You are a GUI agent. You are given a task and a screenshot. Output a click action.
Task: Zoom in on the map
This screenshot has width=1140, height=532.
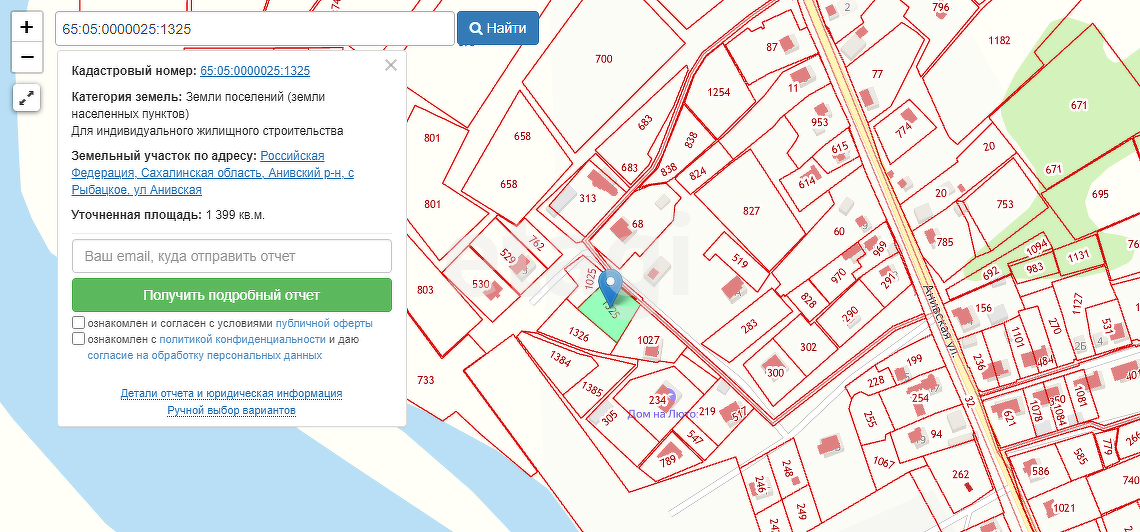pos(27,28)
